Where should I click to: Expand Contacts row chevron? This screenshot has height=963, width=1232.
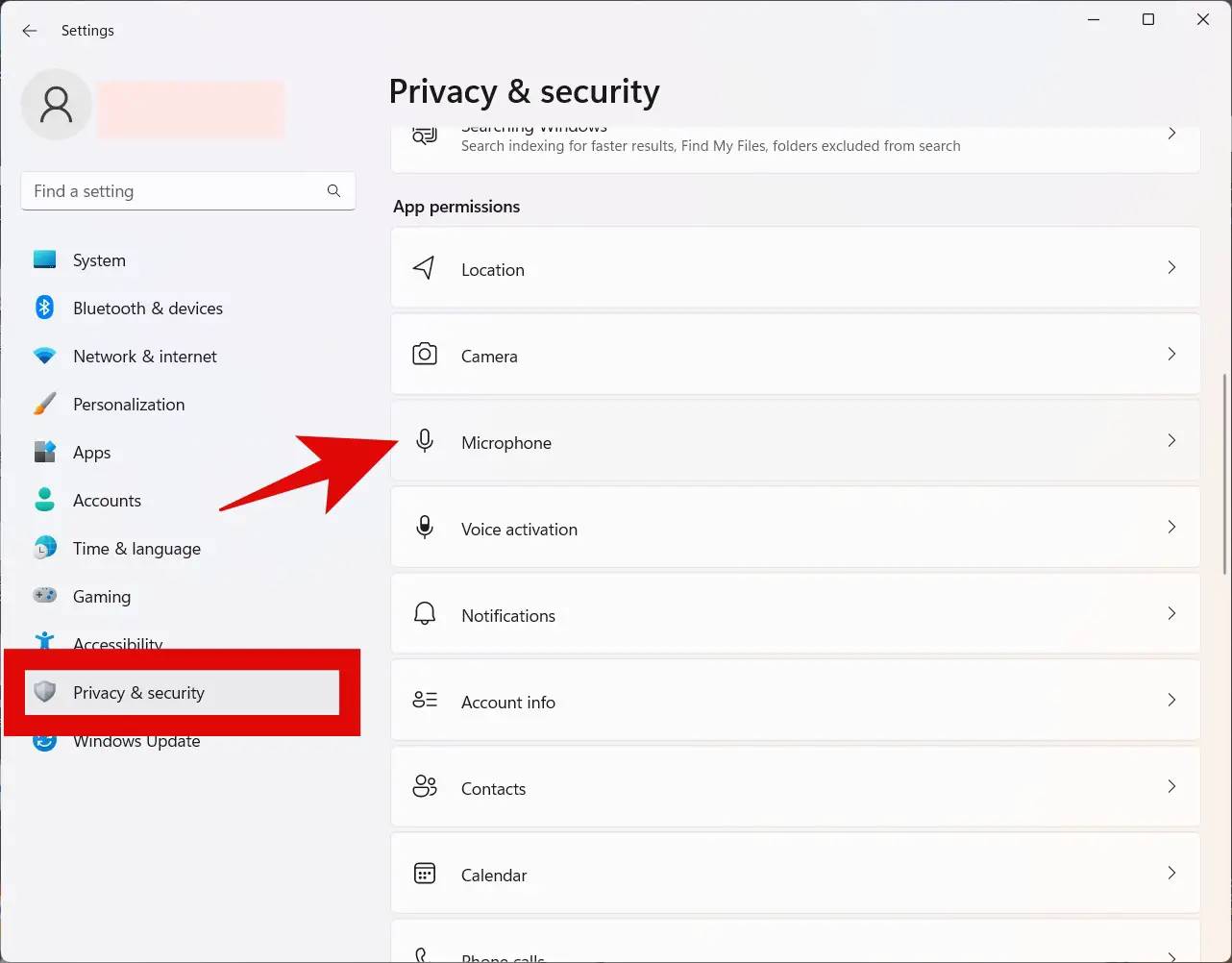[1171, 786]
